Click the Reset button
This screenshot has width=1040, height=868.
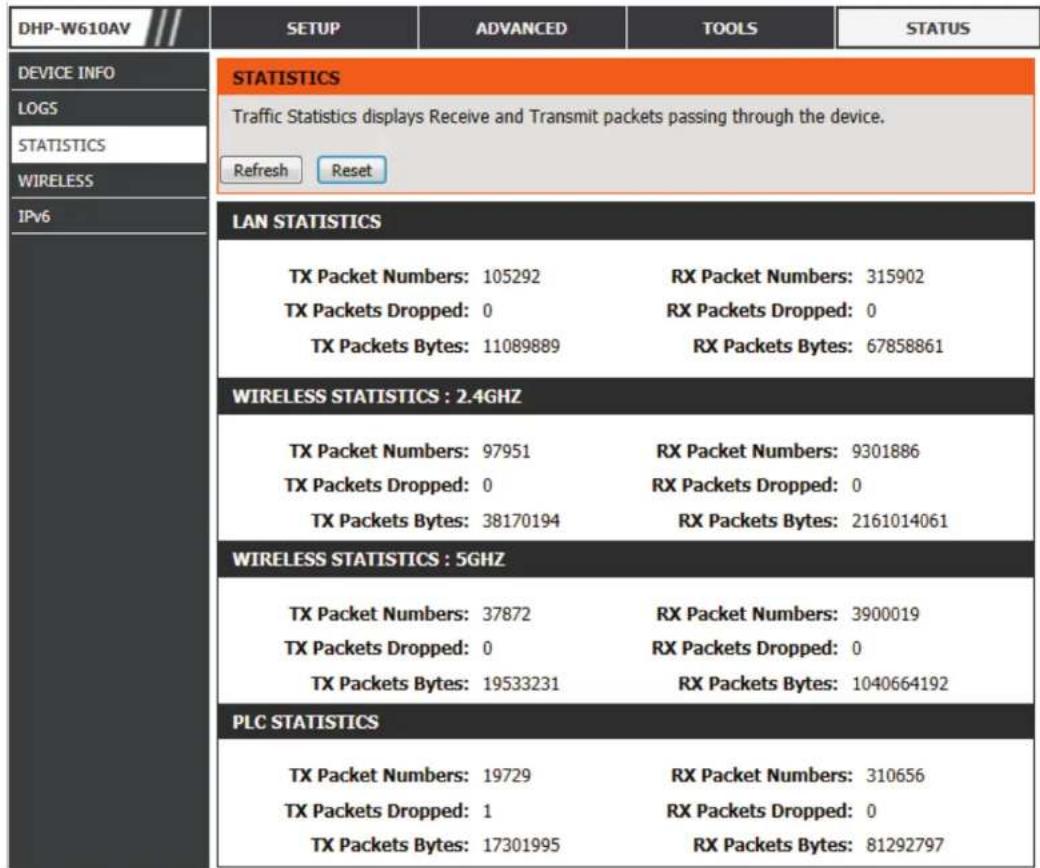(x=352, y=170)
